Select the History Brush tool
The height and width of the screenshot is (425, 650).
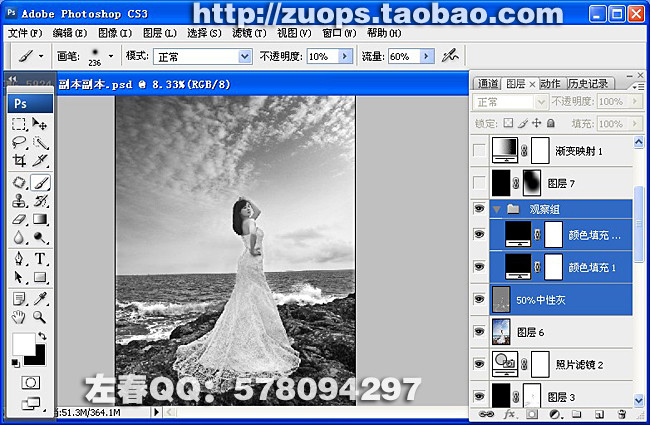point(40,201)
